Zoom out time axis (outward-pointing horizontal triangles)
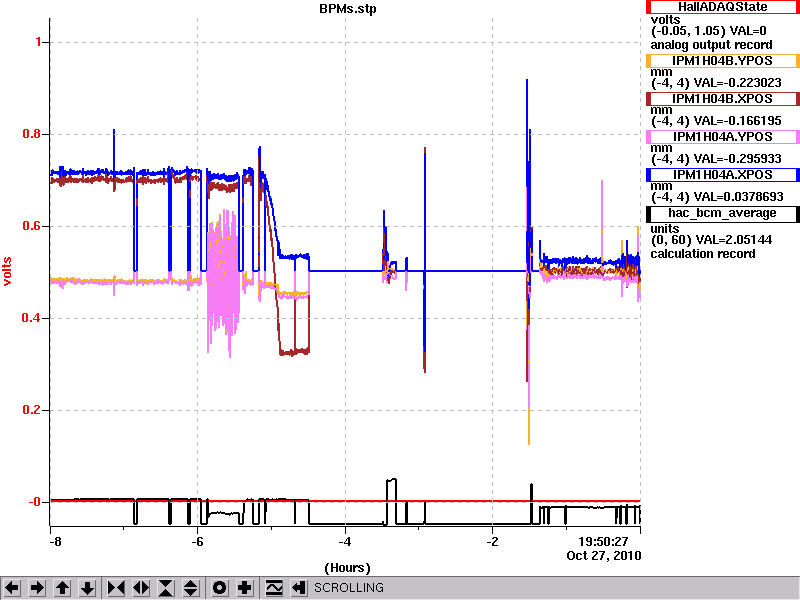 [141, 588]
